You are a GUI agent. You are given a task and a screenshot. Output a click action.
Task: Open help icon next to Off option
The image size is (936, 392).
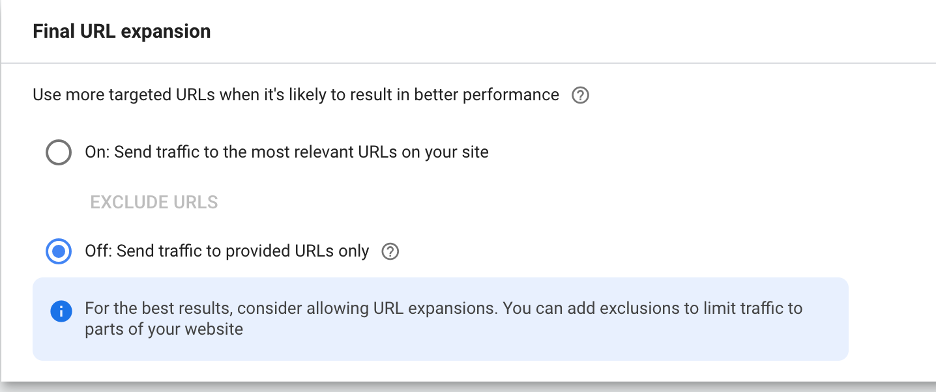click(390, 252)
